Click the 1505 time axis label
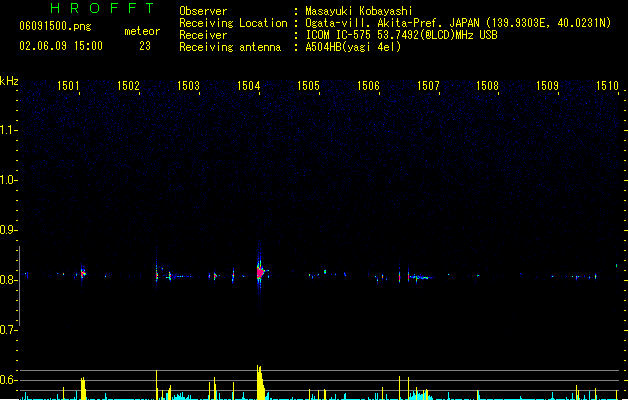The image size is (629, 400). click(308, 86)
